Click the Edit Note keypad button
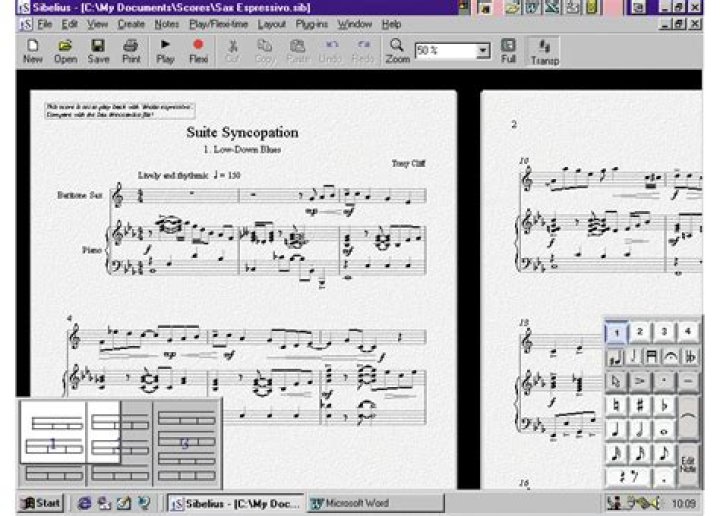Image resolution: width=720 pixels, height=516 pixels. click(x=688, y=465)
